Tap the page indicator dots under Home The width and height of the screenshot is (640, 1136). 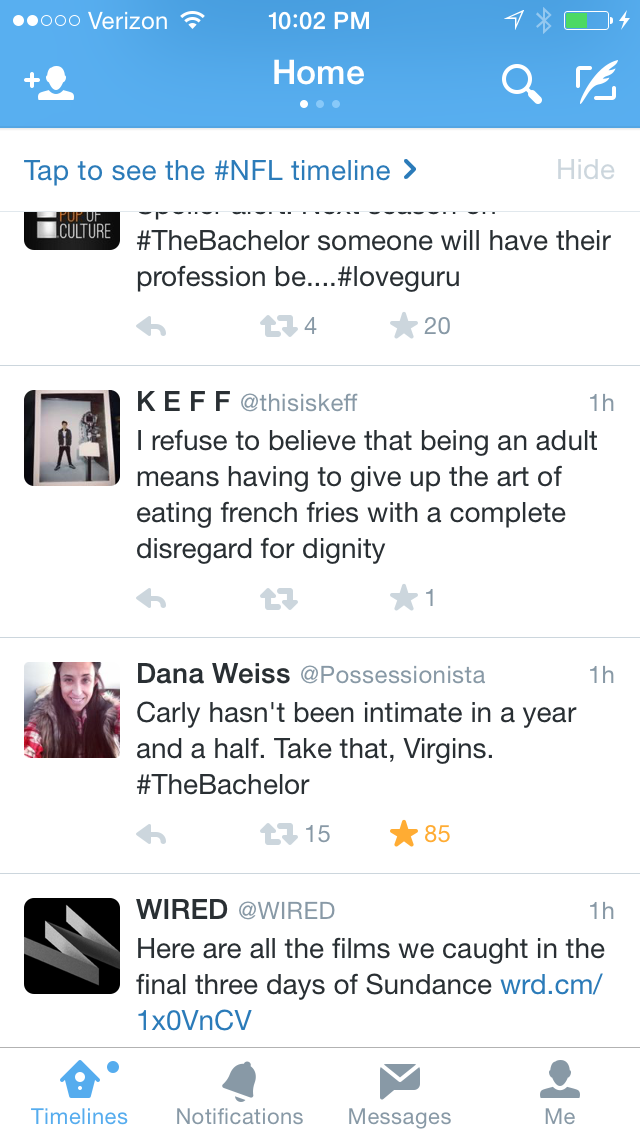319,104
